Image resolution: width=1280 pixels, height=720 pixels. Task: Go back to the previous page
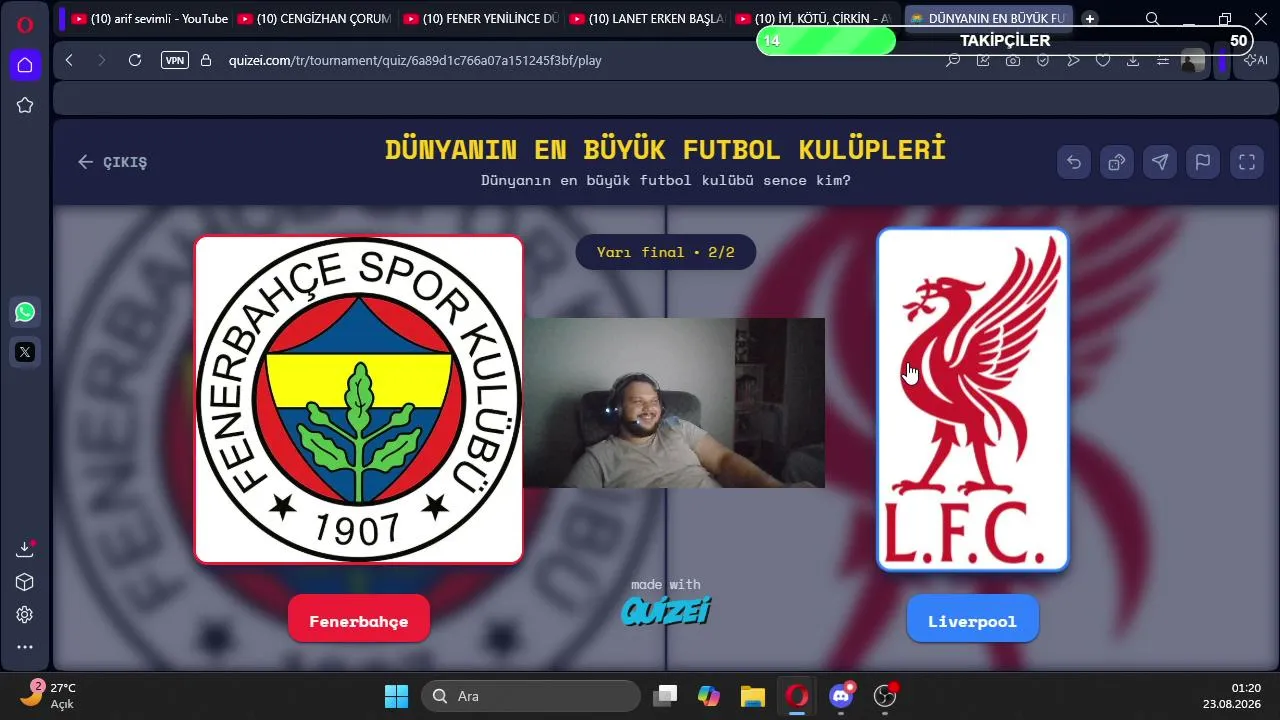pyautogui.click(x=69, y=60)
